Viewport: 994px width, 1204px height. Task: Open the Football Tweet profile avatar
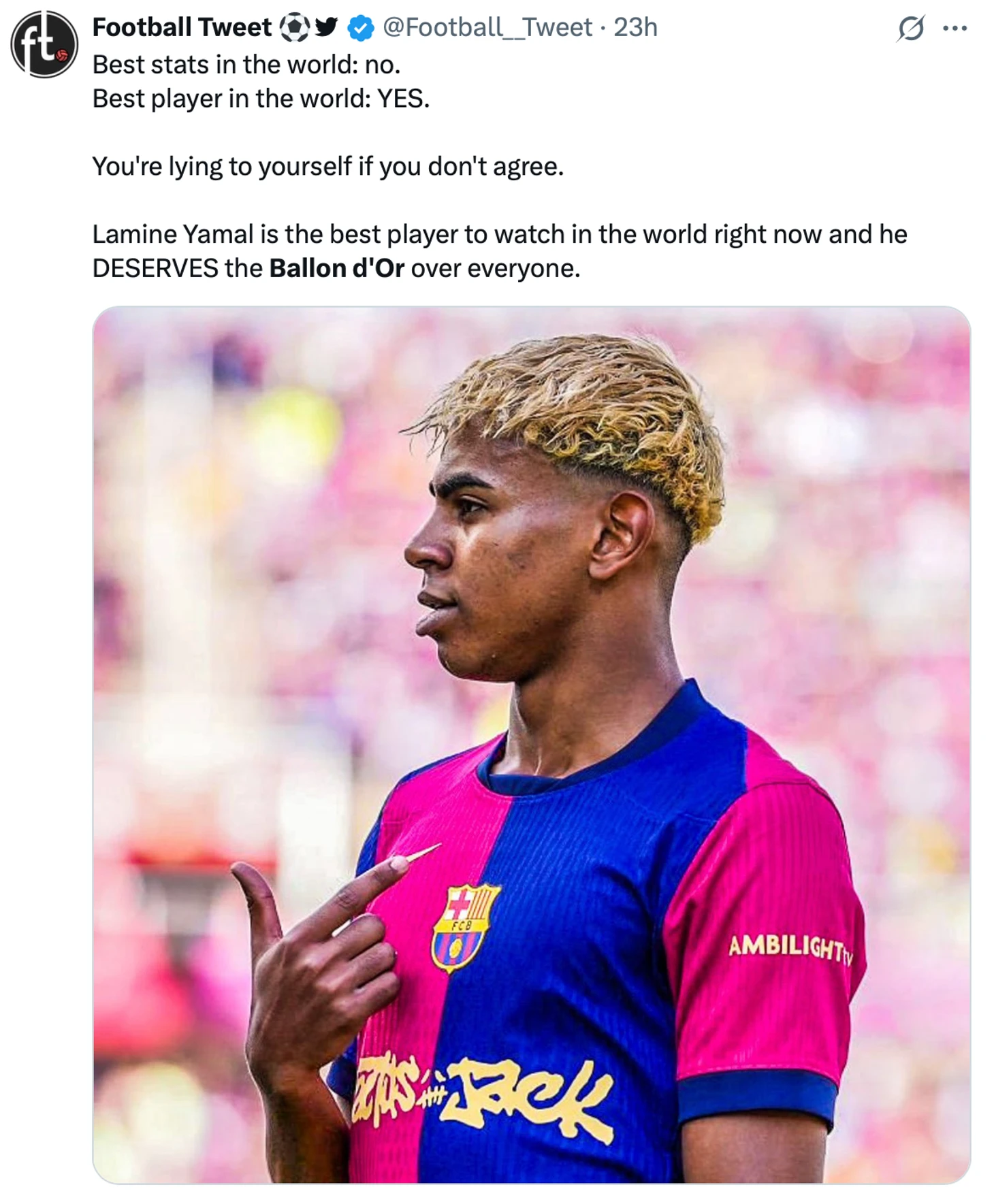pos(44,44)
